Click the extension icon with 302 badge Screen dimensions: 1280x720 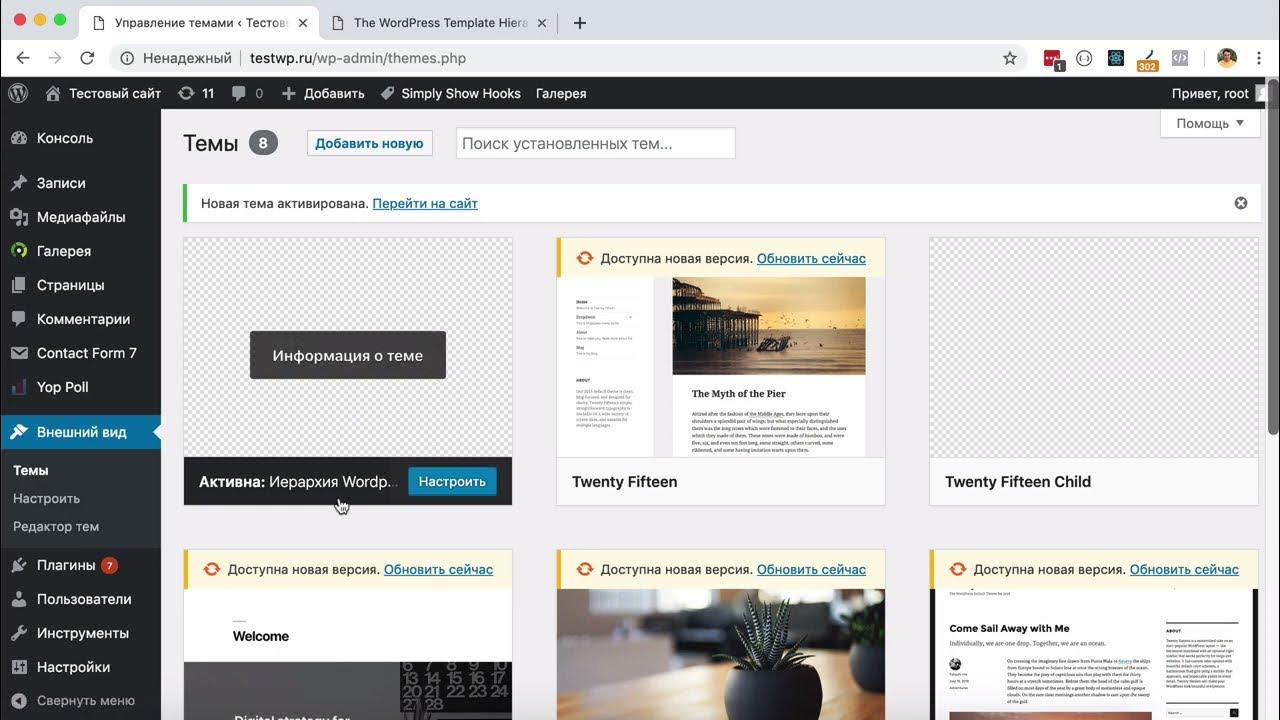pyautogui.click(x=1148, y=60)
